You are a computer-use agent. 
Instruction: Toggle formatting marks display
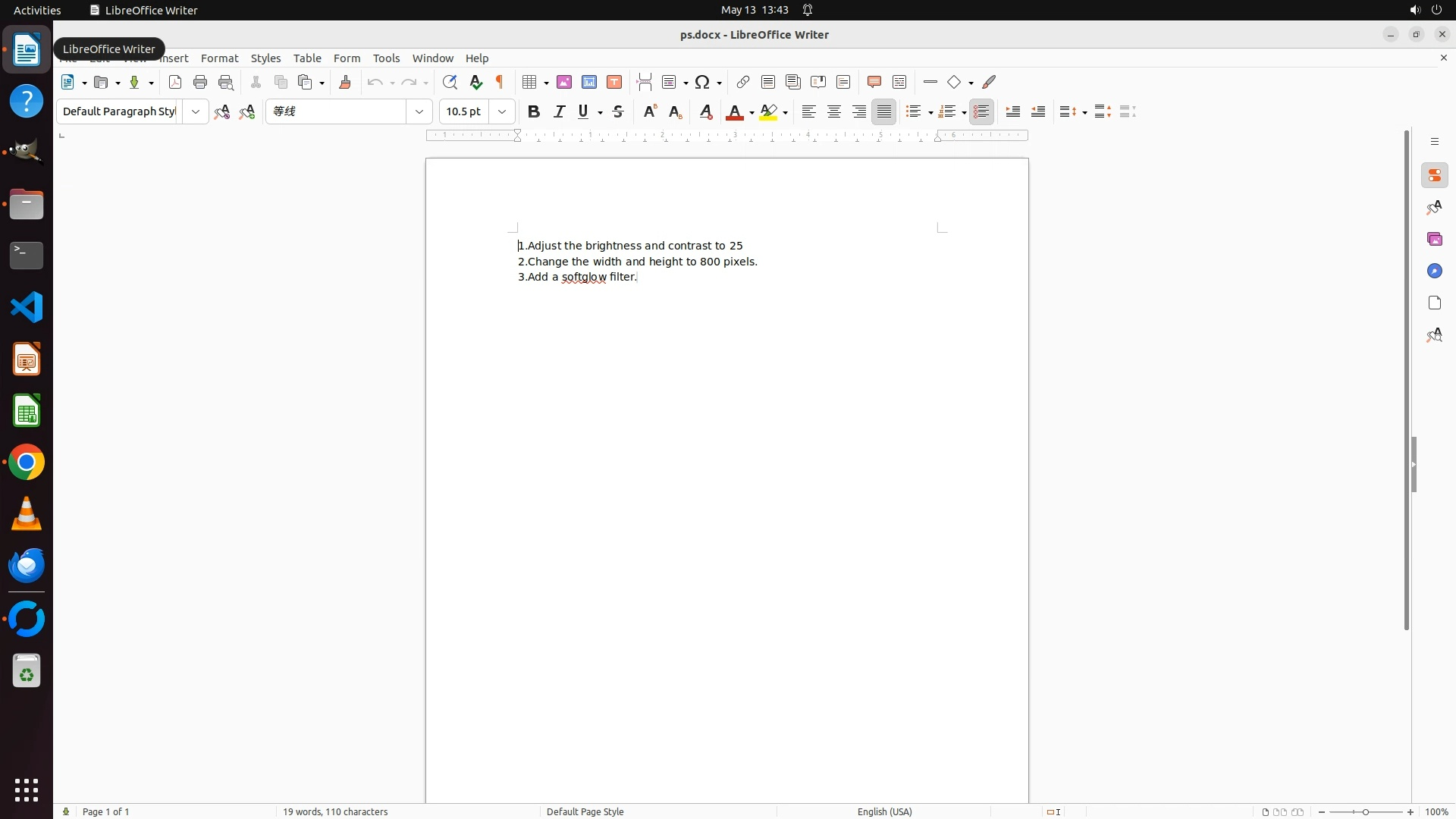(x=500, y=82)
